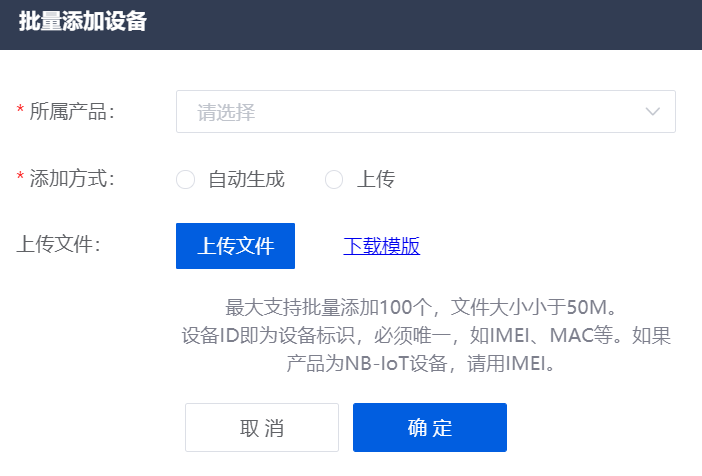
Task: Cancel the dialog with 取消
Action: click(262, 428)
